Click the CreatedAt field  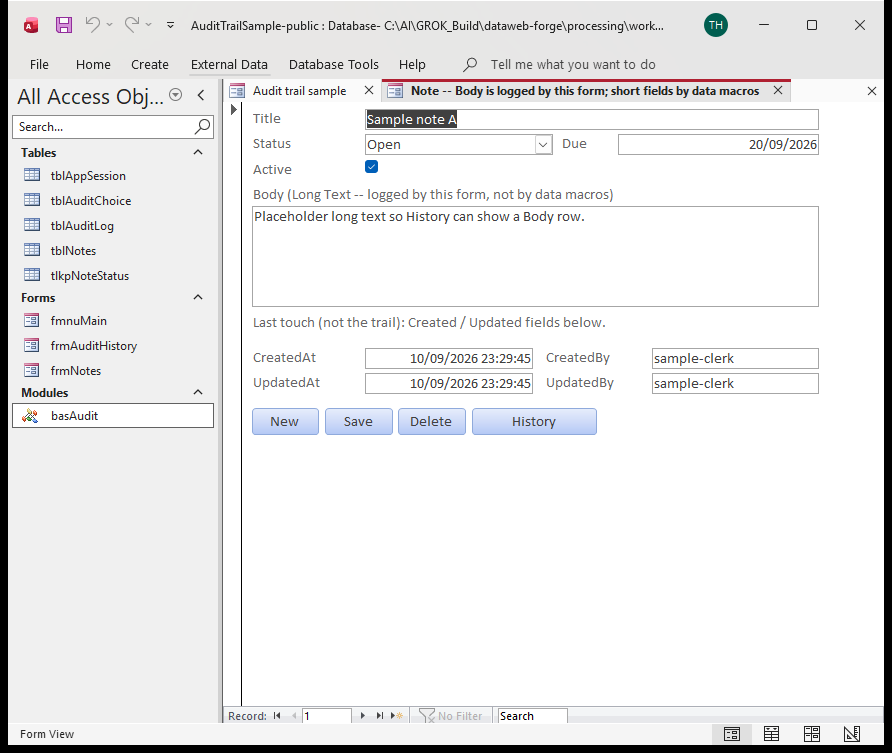tap(449, 358)
